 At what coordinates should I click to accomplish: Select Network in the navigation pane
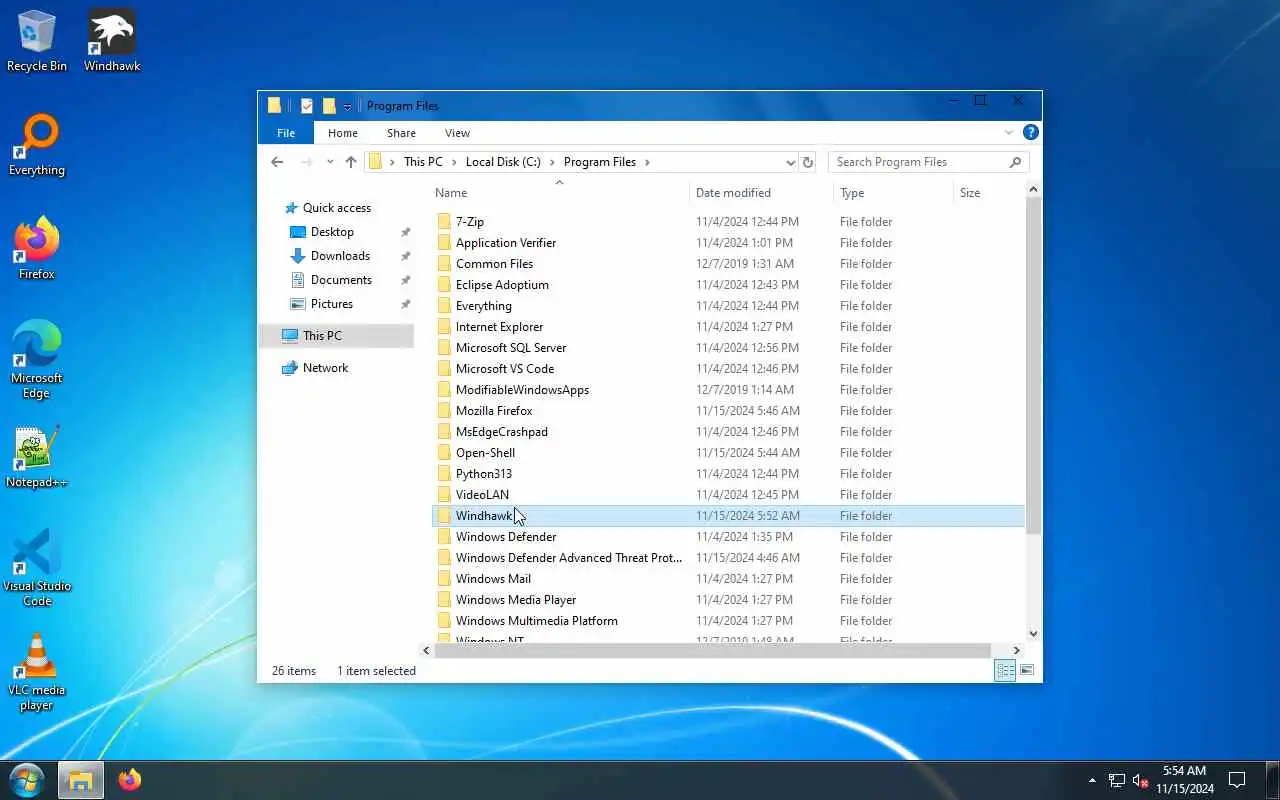pos(325,368)
